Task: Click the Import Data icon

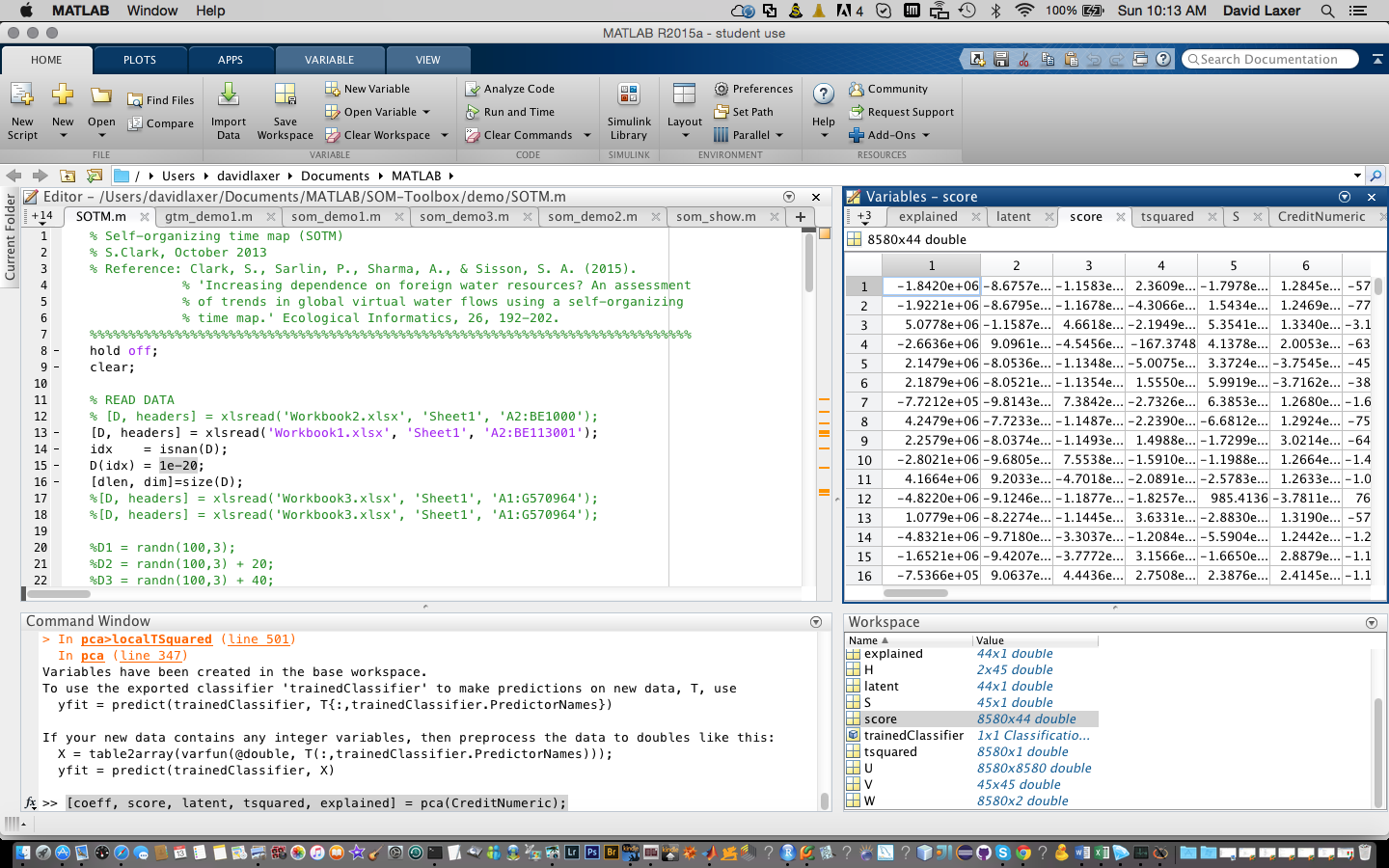Action: 229,95
